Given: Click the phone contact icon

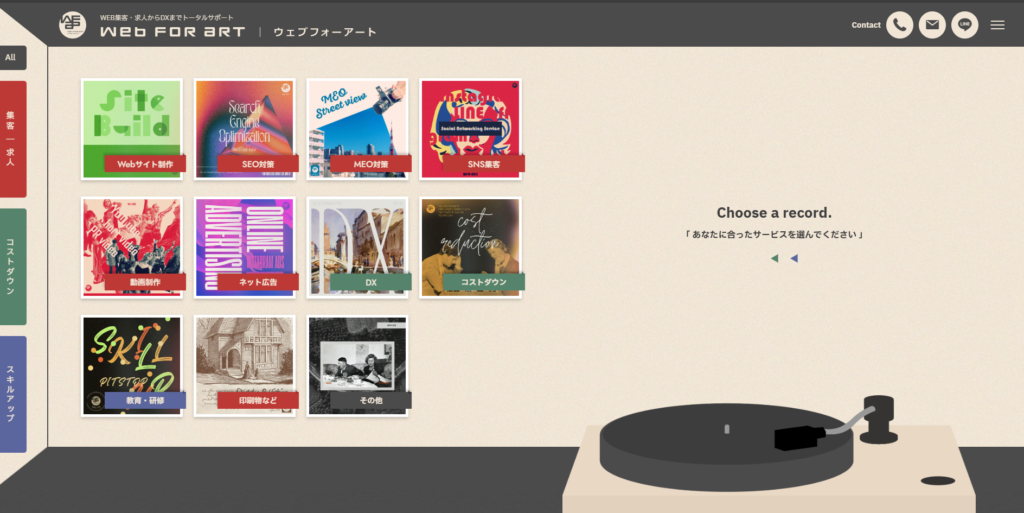Looking at the screenshot, I should tap(899, 25).
